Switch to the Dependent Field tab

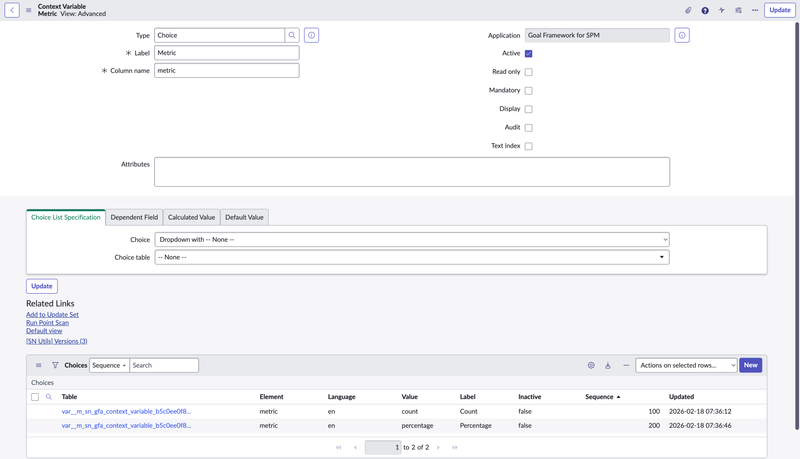134,217
